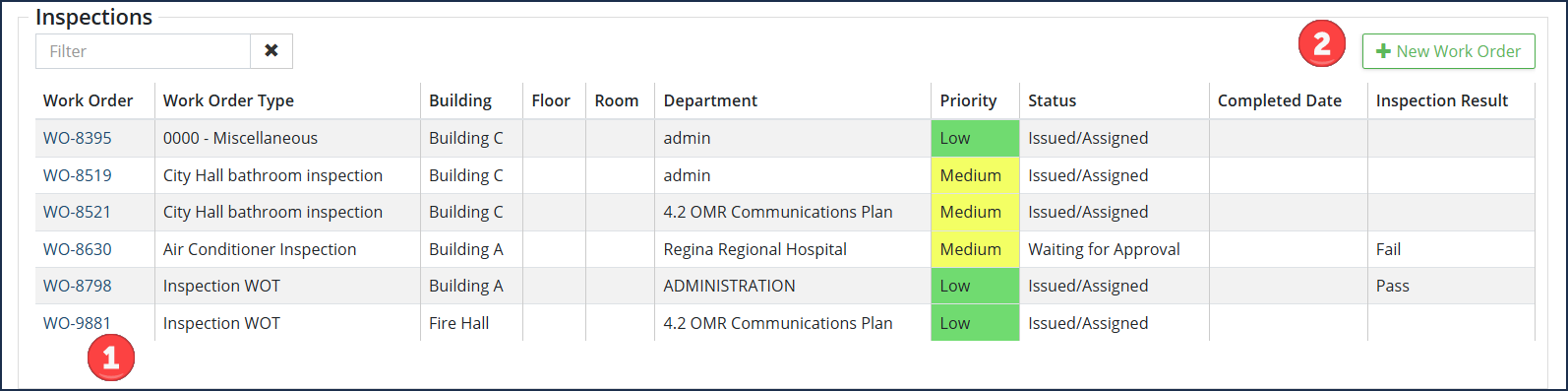Clear the filter with the X icon
The height and width of the screenshot is (391, 1568).
pos(271,51)
